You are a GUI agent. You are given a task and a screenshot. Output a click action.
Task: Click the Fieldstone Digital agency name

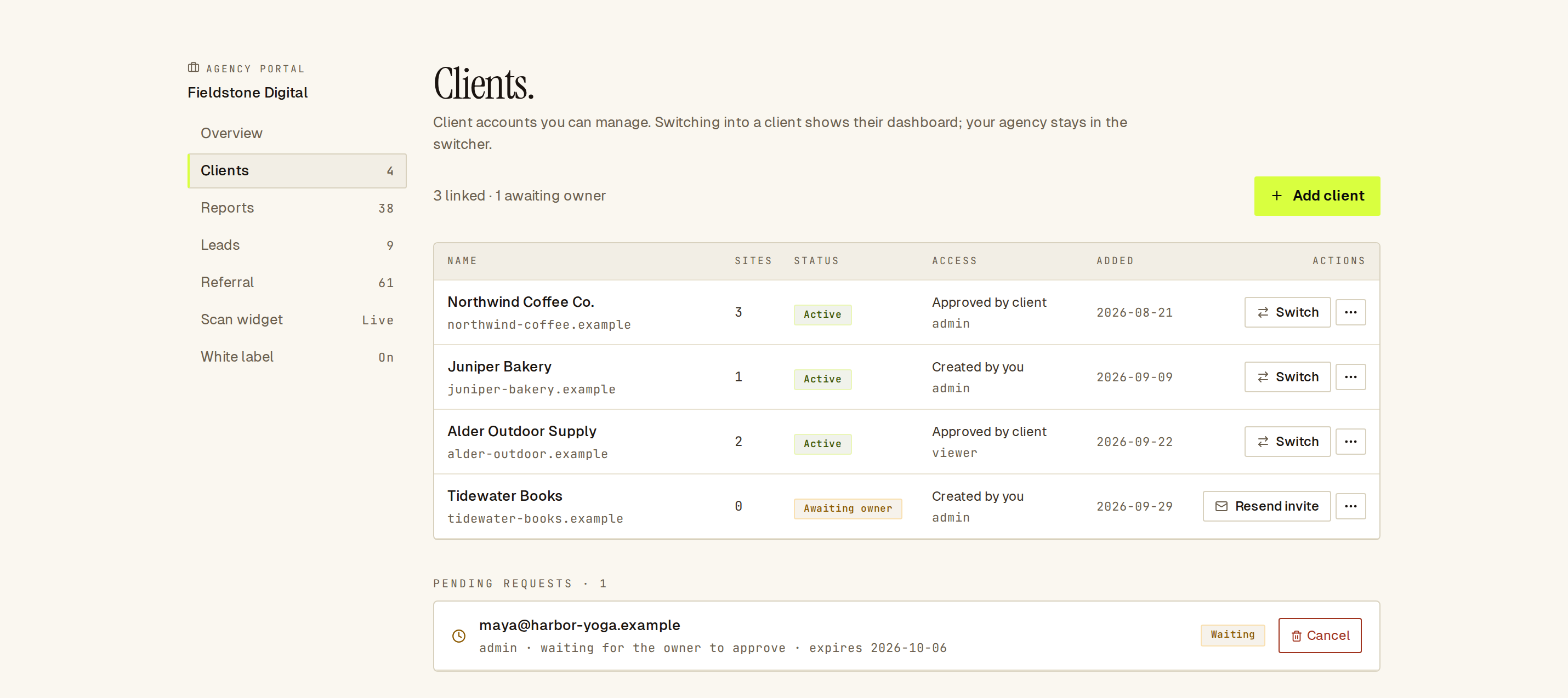pos(247,93)
